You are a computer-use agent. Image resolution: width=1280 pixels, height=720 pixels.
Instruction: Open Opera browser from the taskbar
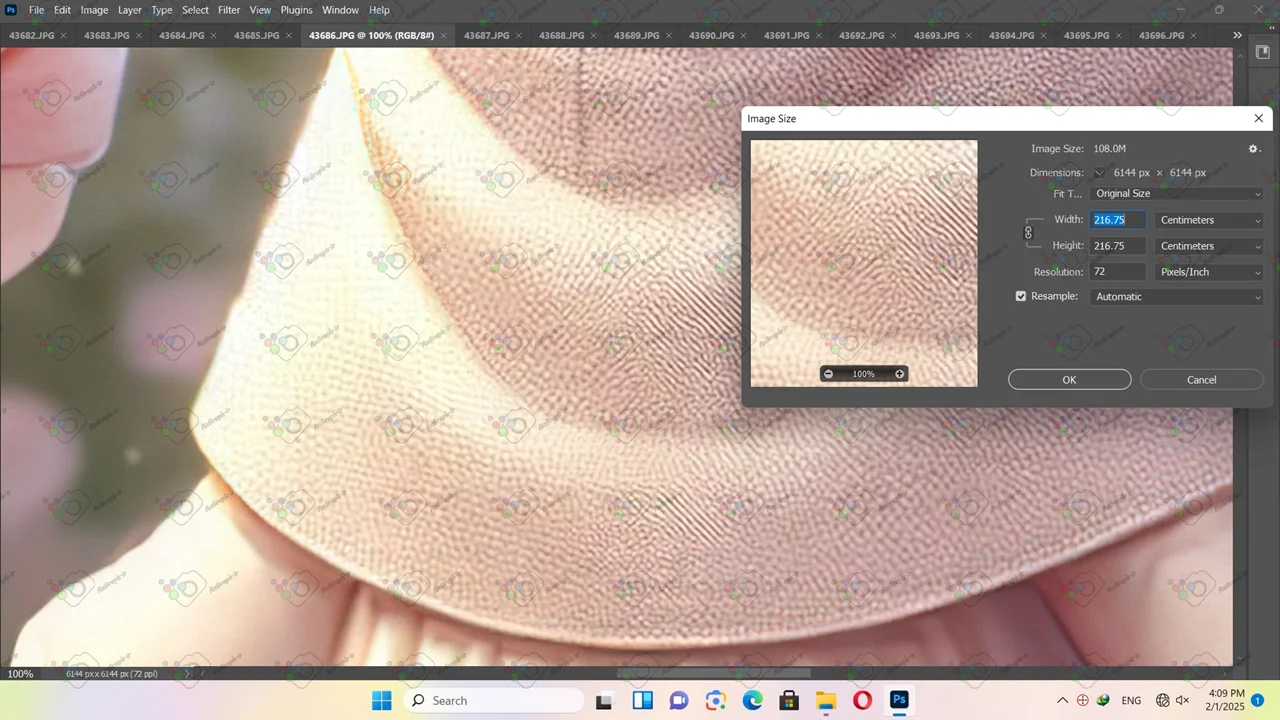pos(862,700)
